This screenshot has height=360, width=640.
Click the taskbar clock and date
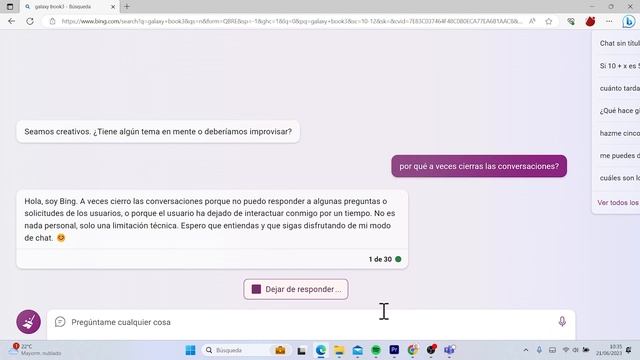click(x=609, y=350)
